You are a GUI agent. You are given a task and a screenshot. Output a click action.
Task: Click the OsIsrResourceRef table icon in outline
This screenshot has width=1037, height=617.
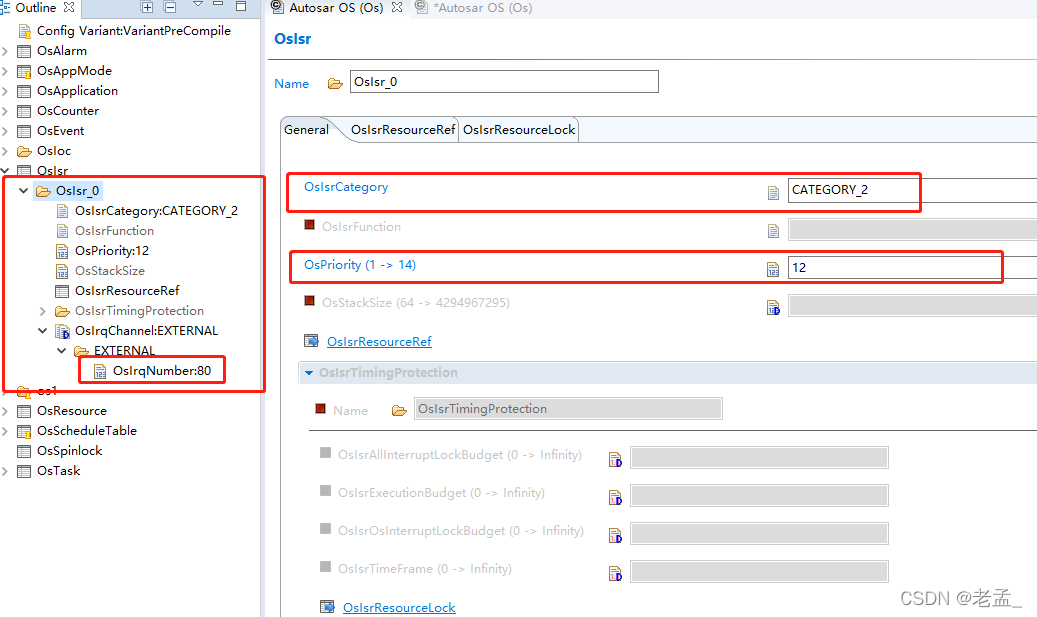click(62, 291)
